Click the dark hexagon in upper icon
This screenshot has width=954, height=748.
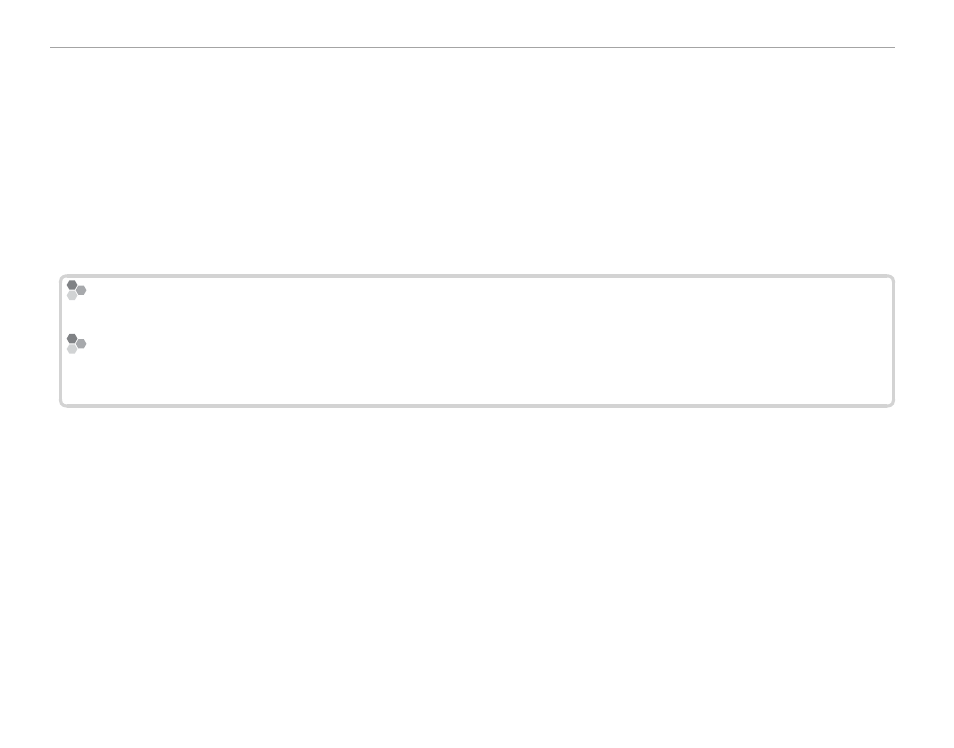72,285
